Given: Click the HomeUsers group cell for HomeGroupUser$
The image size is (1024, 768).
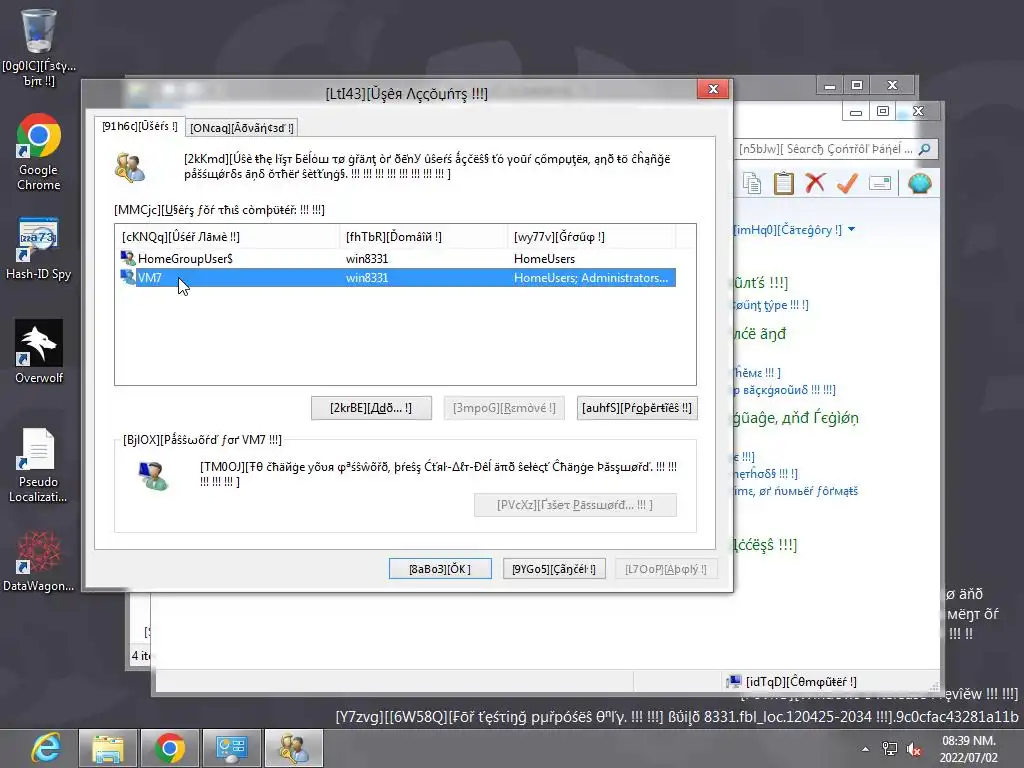Looking at the screenshot, I should [545, 259].
